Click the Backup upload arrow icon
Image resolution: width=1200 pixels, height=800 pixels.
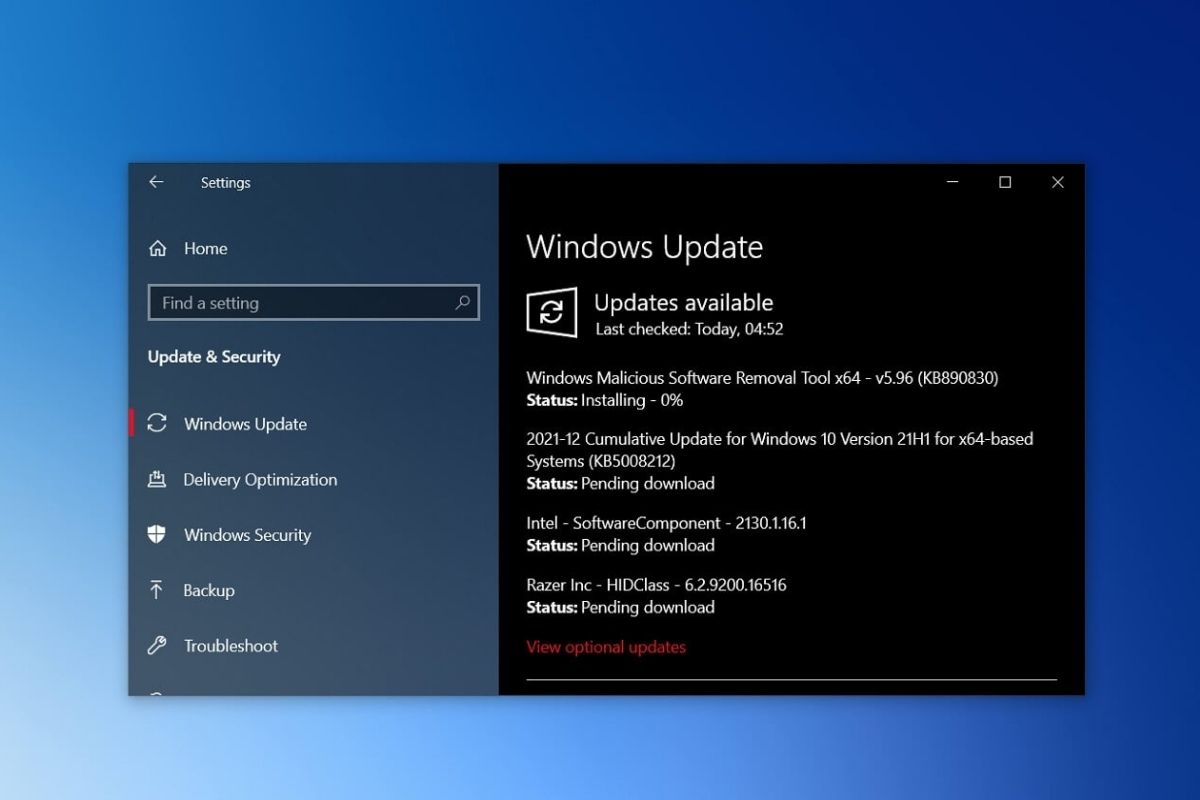click(156, 590)
